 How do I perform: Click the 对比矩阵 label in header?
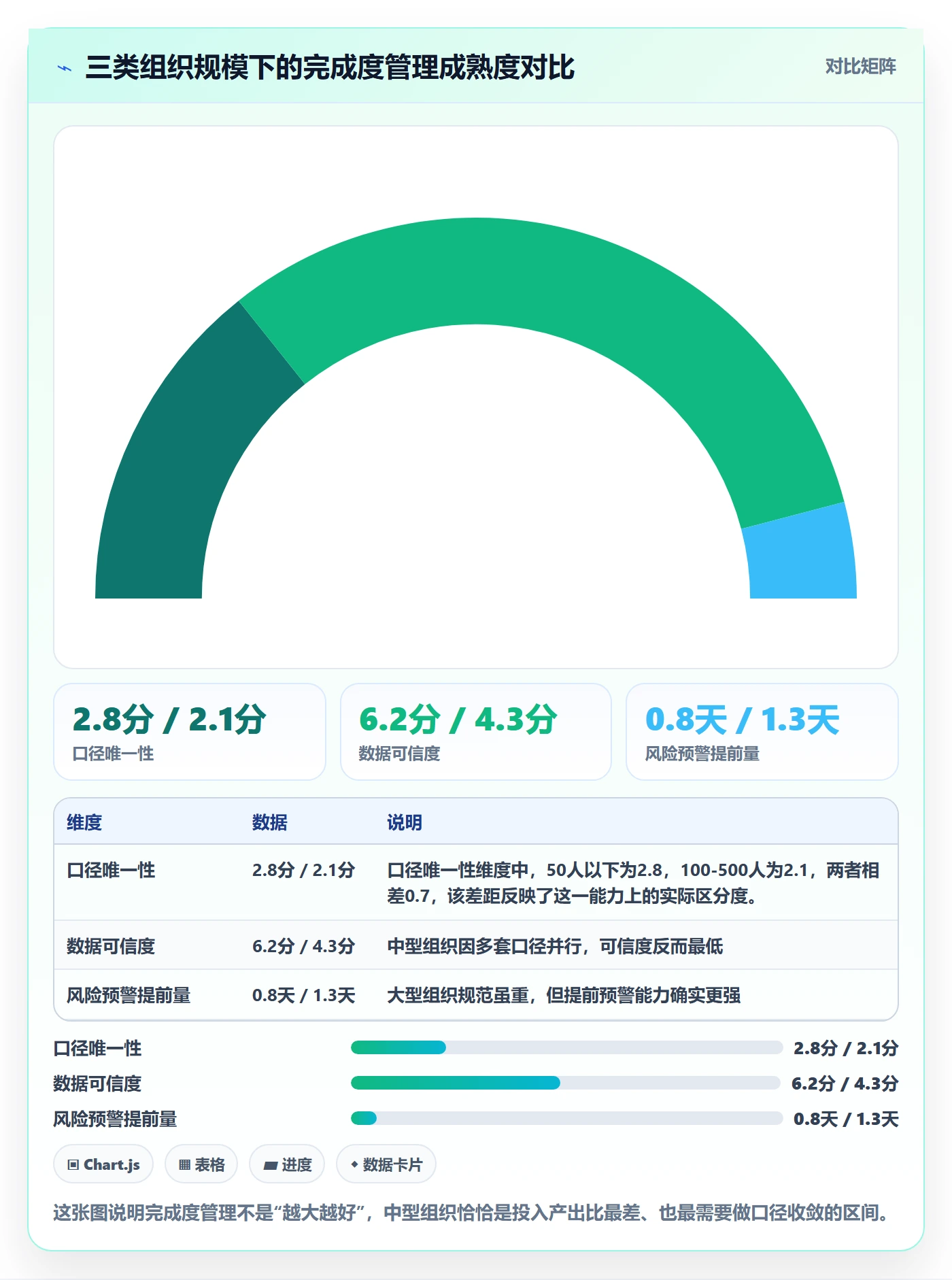860,67
